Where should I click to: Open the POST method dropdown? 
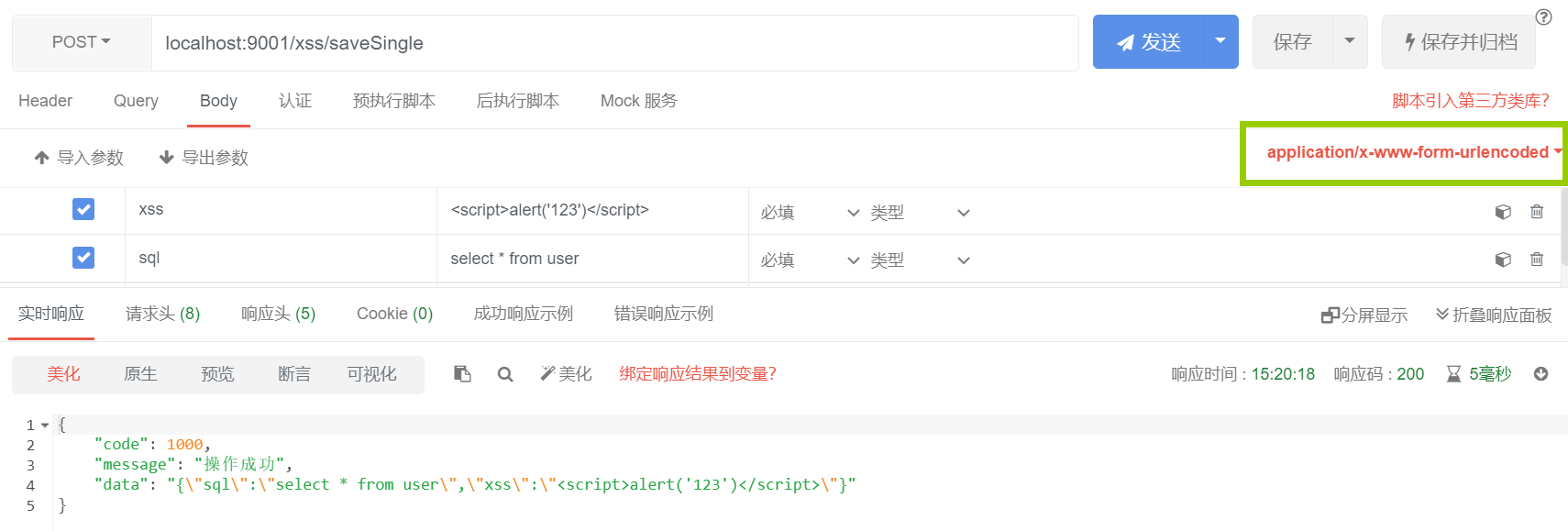tap(82, 42)
